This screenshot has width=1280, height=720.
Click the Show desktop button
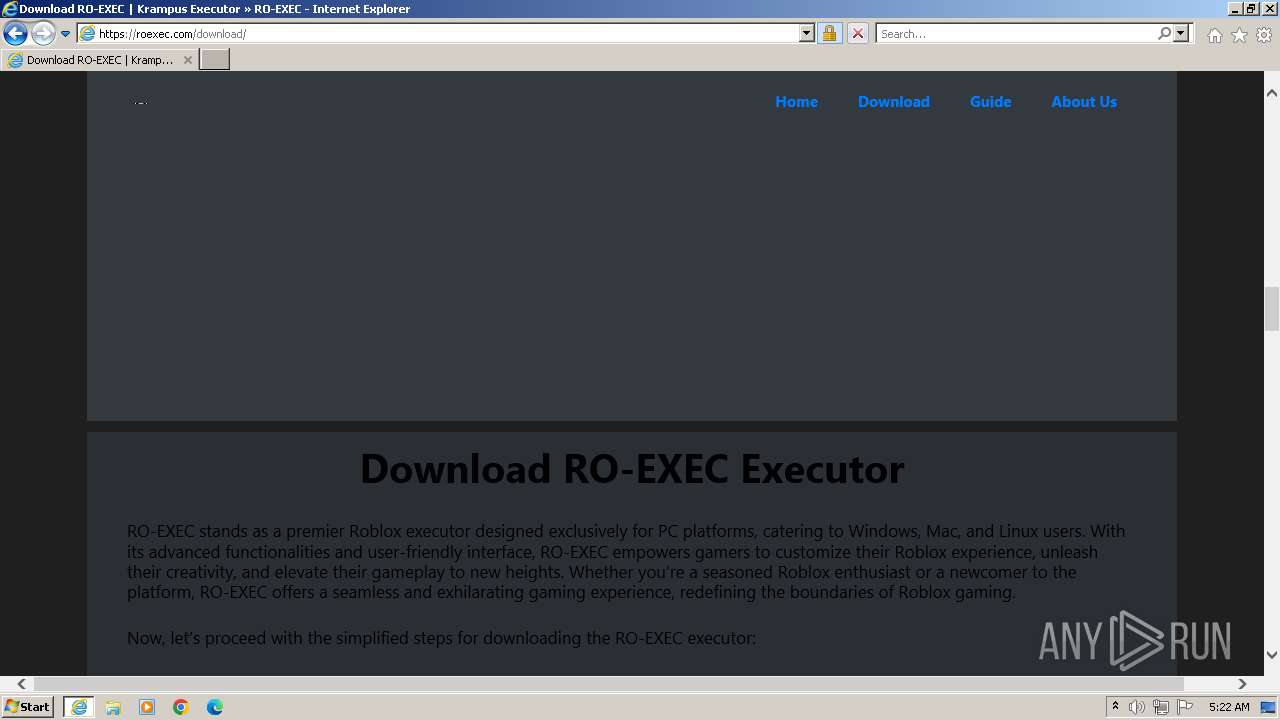[x=1269, y=707]
